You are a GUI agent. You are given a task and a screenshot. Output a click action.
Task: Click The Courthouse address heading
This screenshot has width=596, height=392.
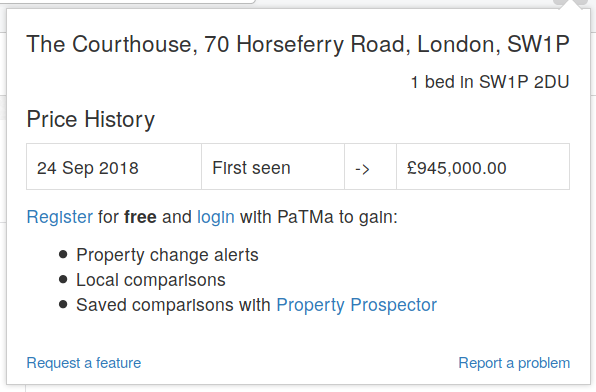pos(298,44)
